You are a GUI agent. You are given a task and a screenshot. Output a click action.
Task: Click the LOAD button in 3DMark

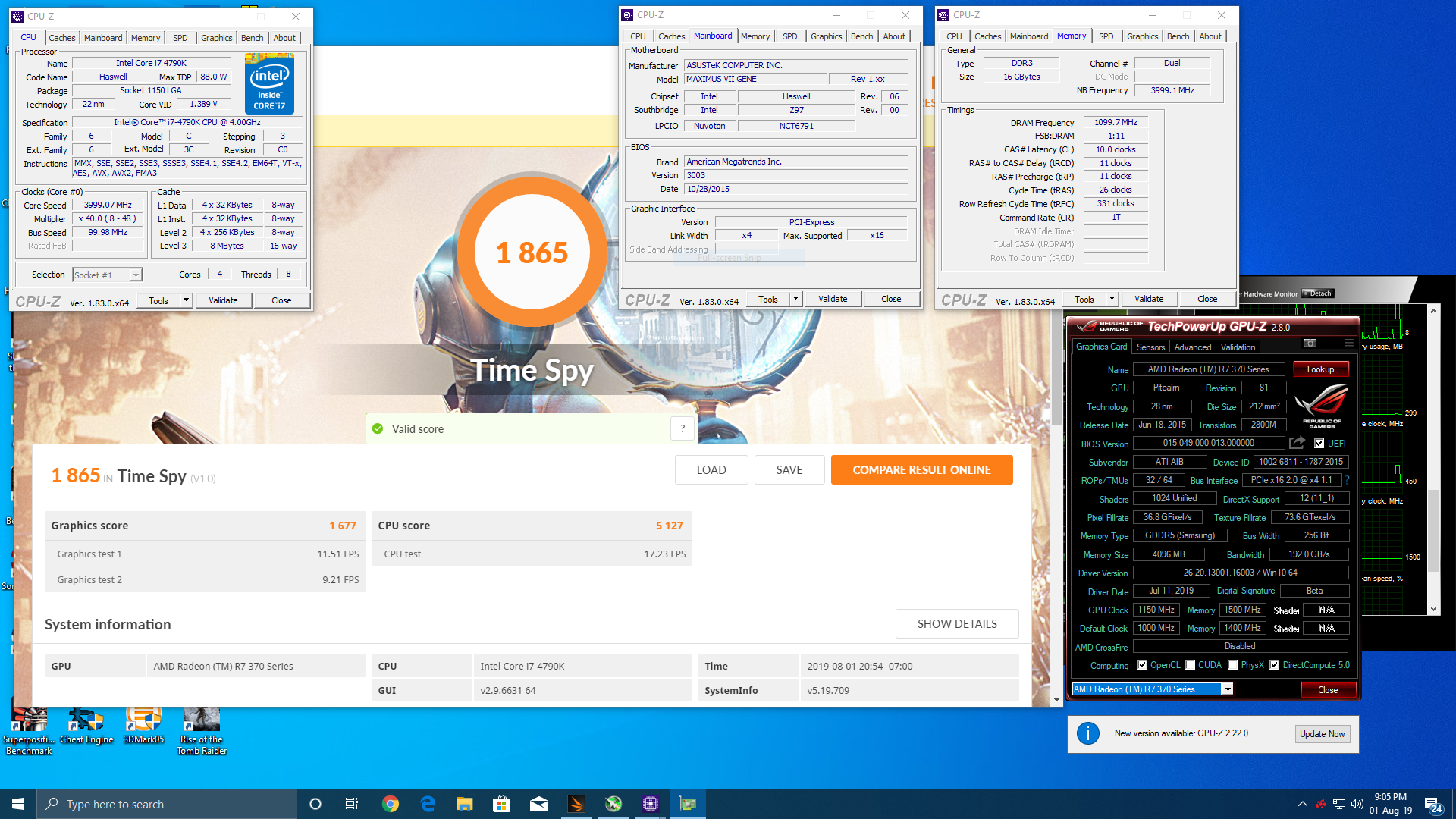click(x=711, y=470)
